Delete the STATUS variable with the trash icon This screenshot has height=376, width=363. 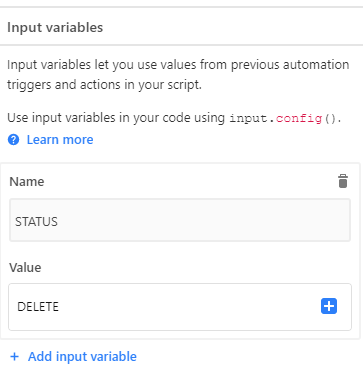[x=343, y=181]
